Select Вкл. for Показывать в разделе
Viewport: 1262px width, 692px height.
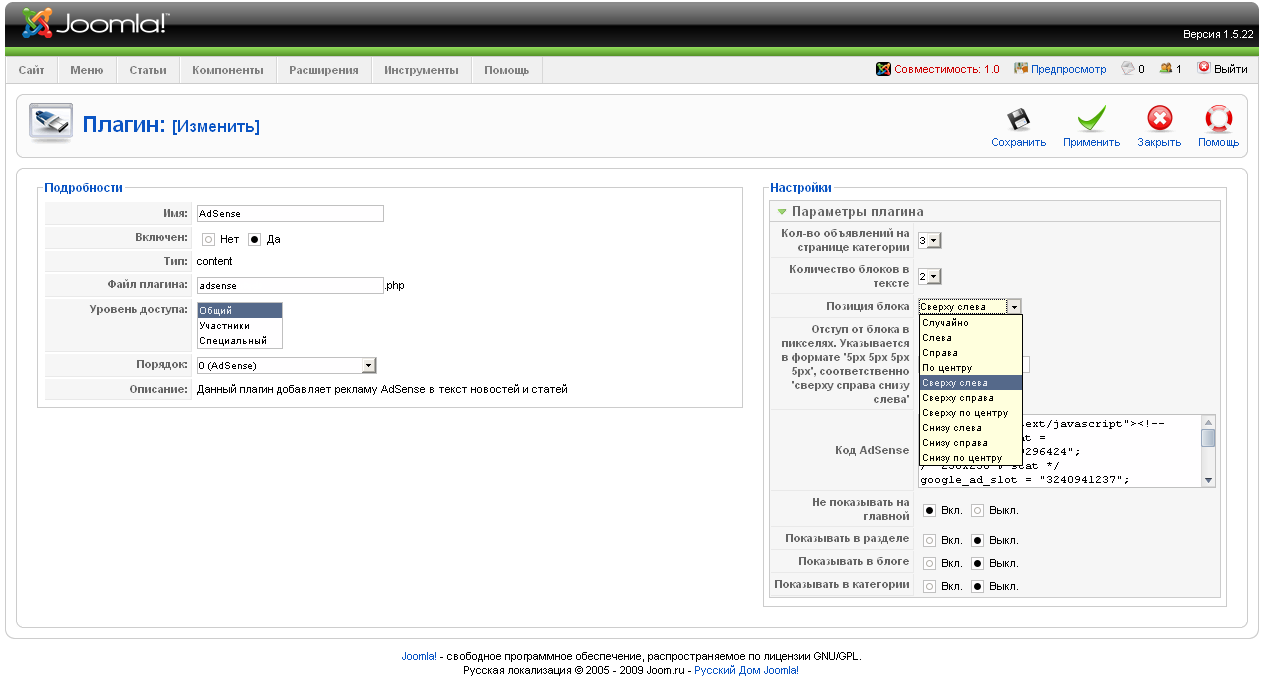tap(930, 540)
